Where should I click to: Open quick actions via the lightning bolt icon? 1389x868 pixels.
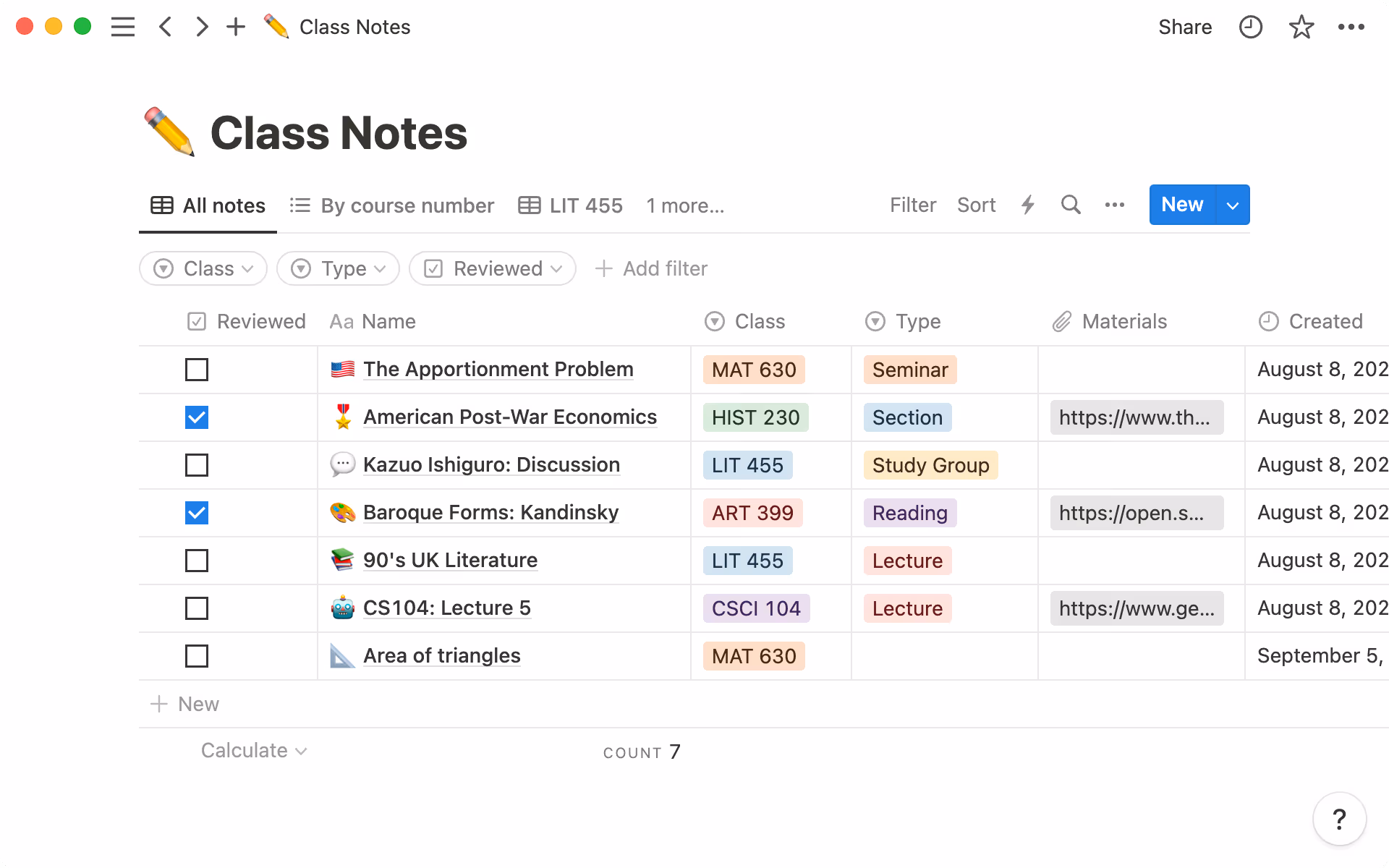1027,205
